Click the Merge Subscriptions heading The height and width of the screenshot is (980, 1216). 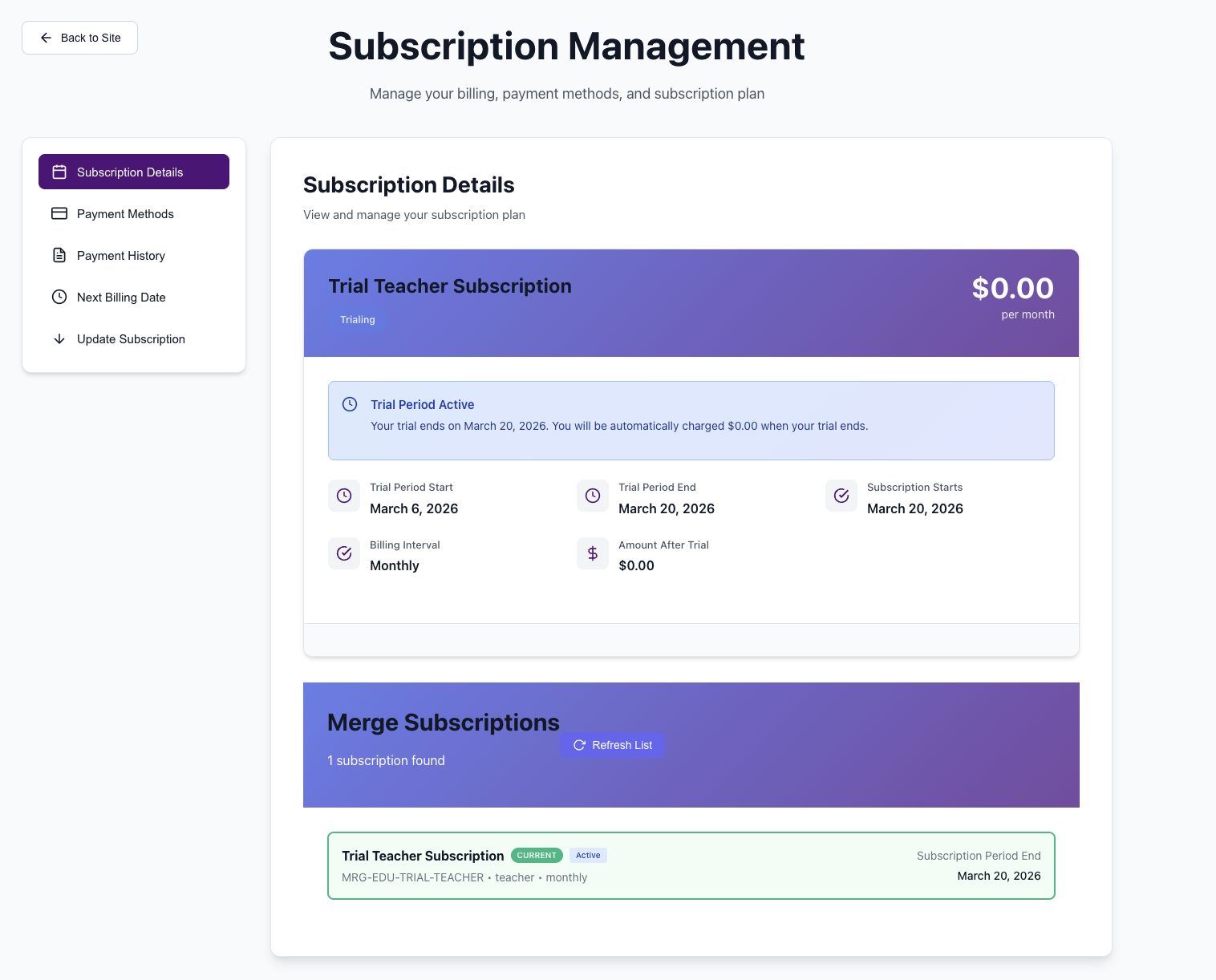[444, 723]
